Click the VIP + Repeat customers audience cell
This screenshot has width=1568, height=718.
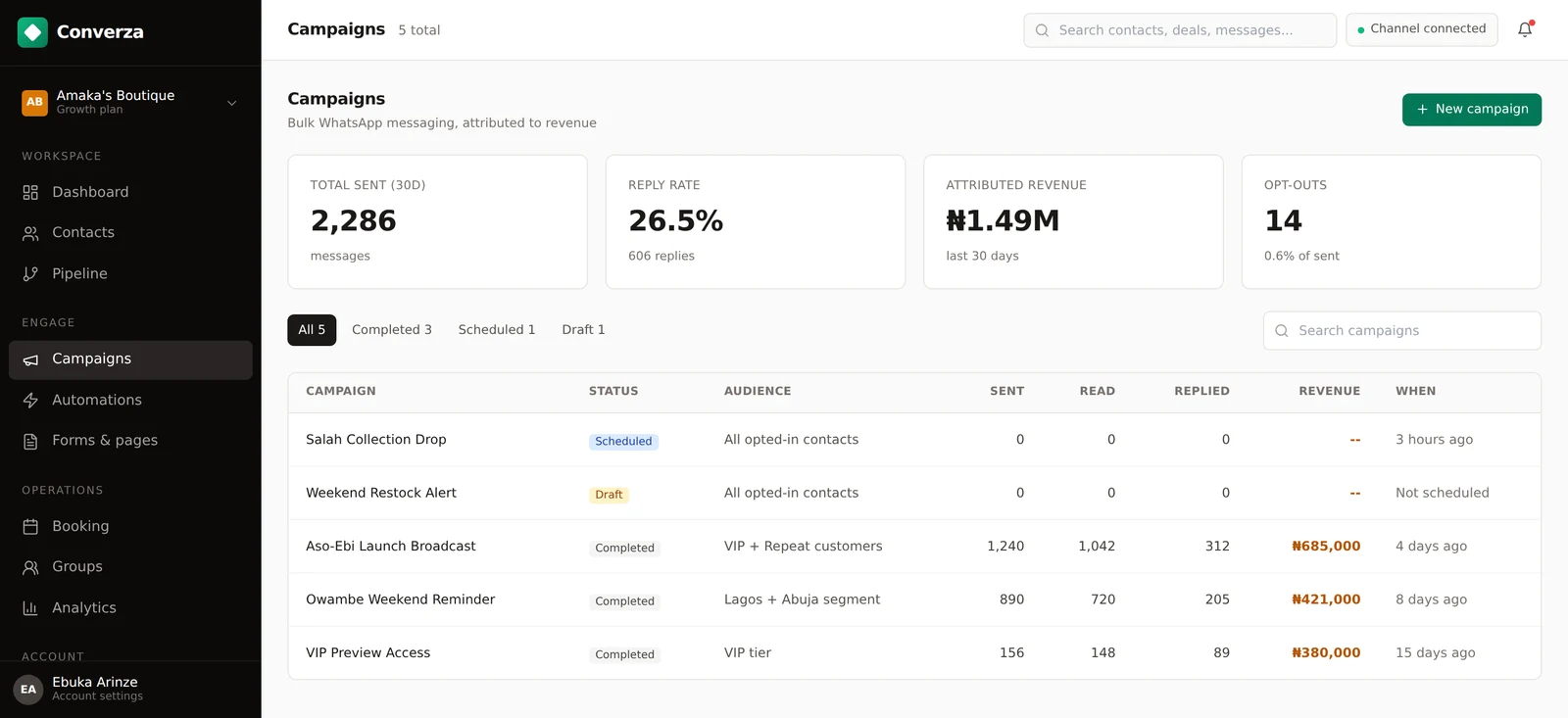click(804, 547)
